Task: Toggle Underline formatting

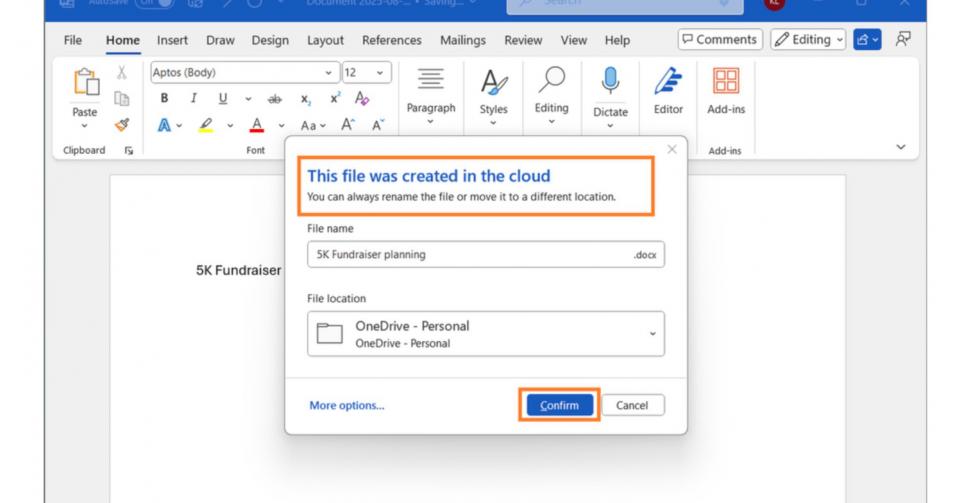Action: [x=223, y=98]
